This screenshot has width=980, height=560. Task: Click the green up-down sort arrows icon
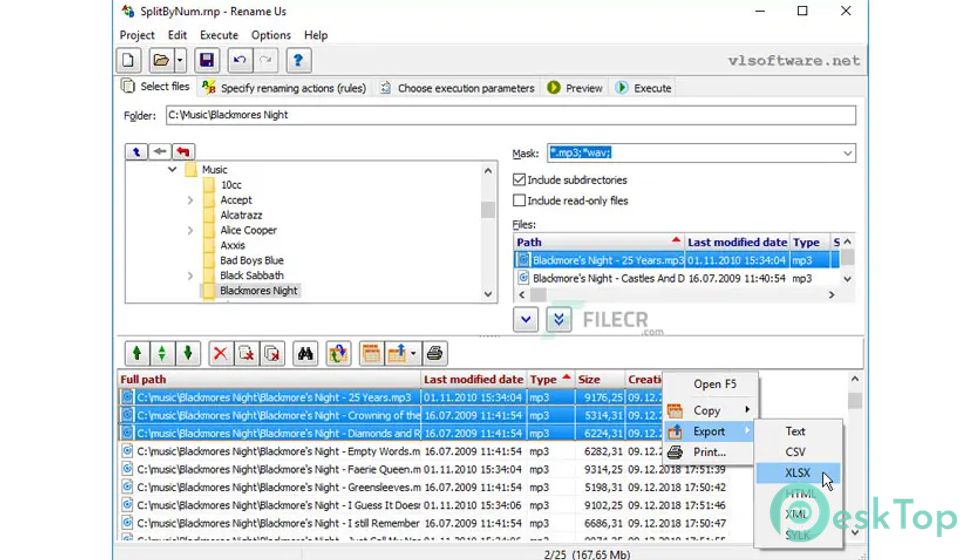162,354
